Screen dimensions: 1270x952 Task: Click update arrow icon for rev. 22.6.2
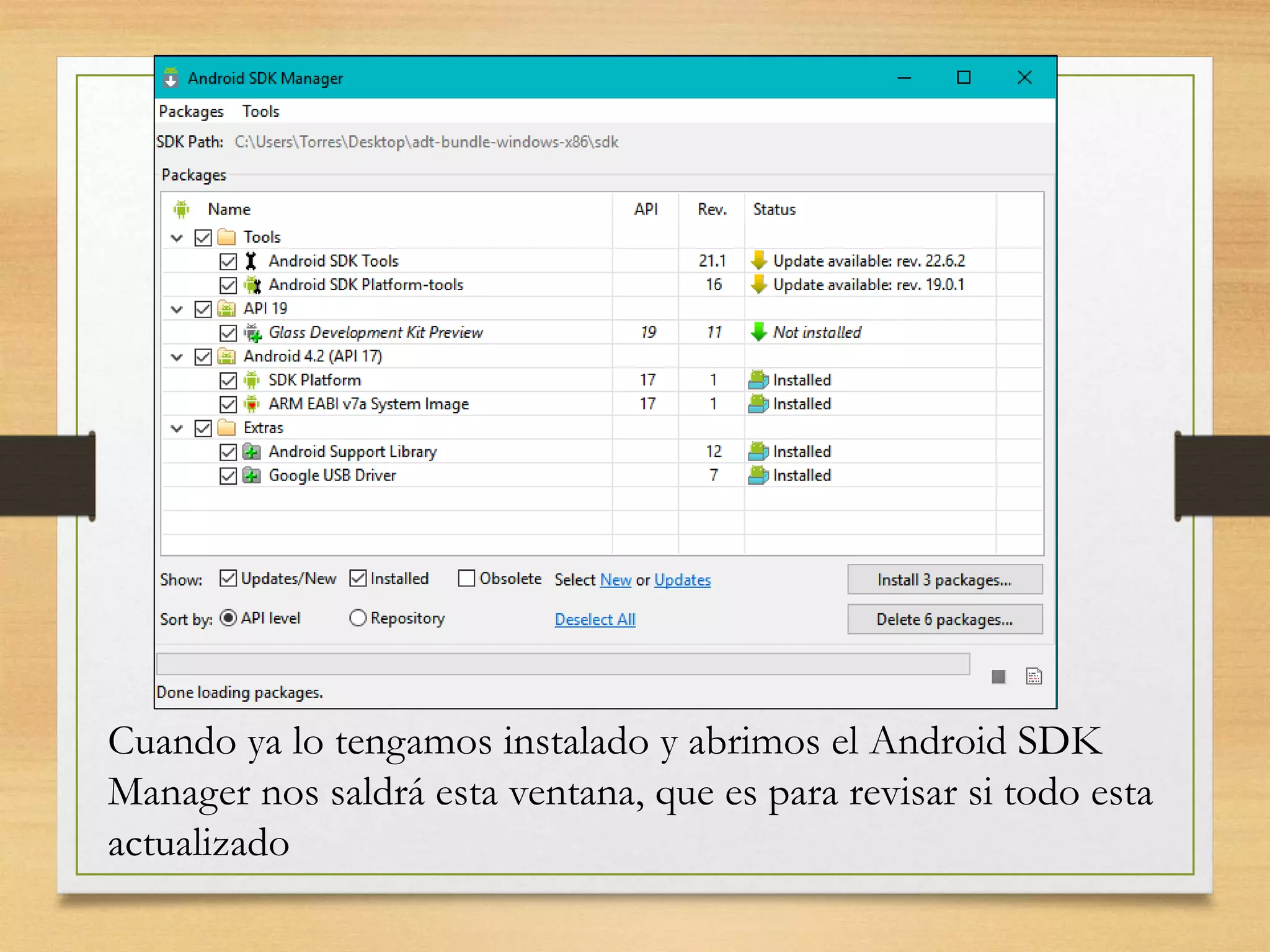pyautogui.click(x=758, y=260)
